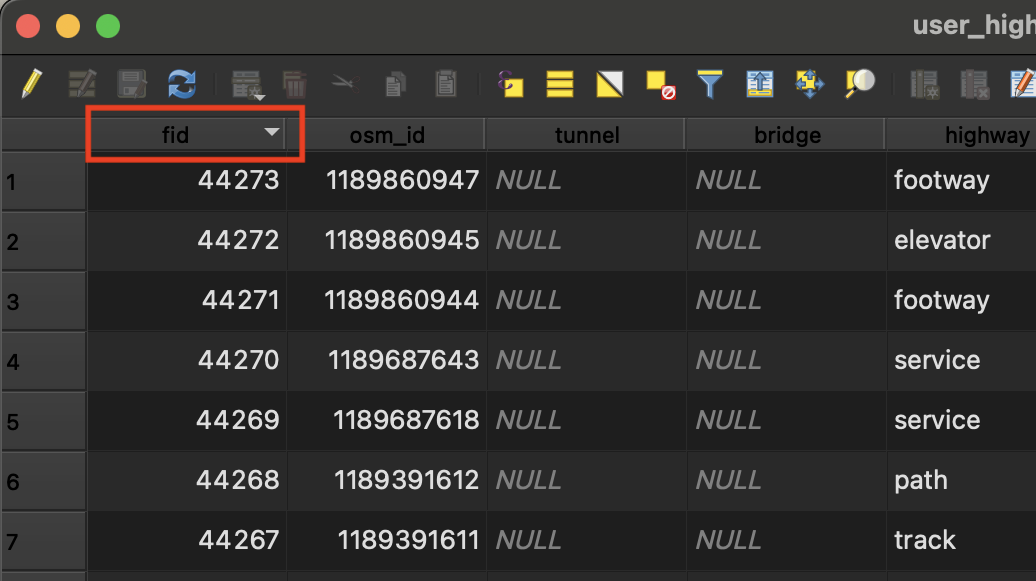Click the elevator cell in highway column

pyautogui.click(x=942, y=241)
